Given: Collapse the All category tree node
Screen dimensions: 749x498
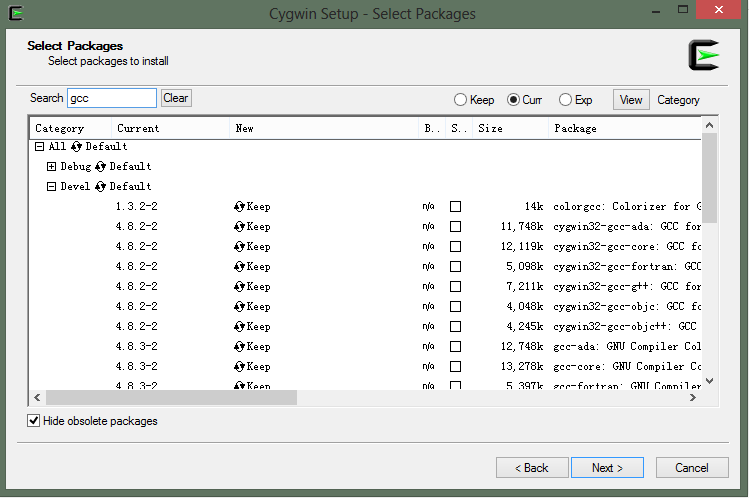Looking at the screenshot, I should coord(40,147).
